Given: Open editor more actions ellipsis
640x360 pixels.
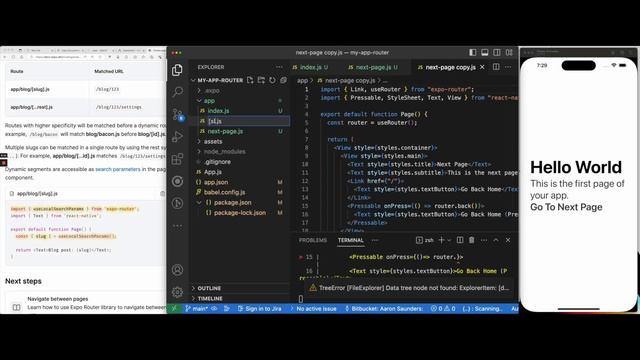Looking at the screenshot, I should (508, 67).
